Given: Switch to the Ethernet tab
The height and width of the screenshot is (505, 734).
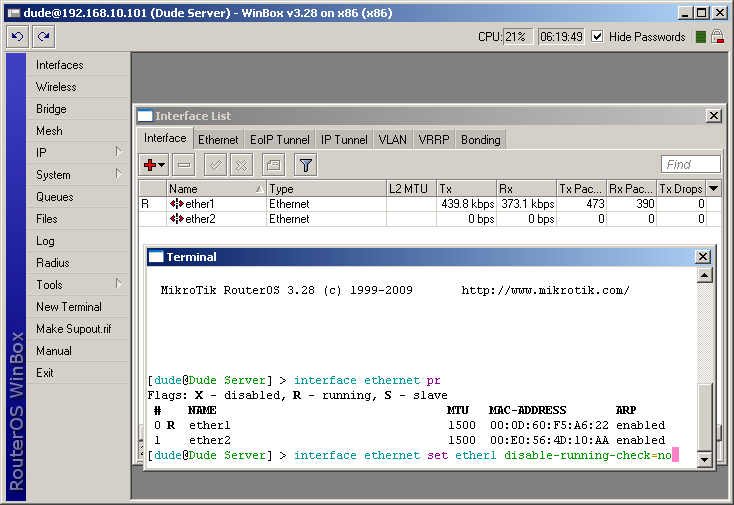Looking at the screenshot, I should coord(218,140).
